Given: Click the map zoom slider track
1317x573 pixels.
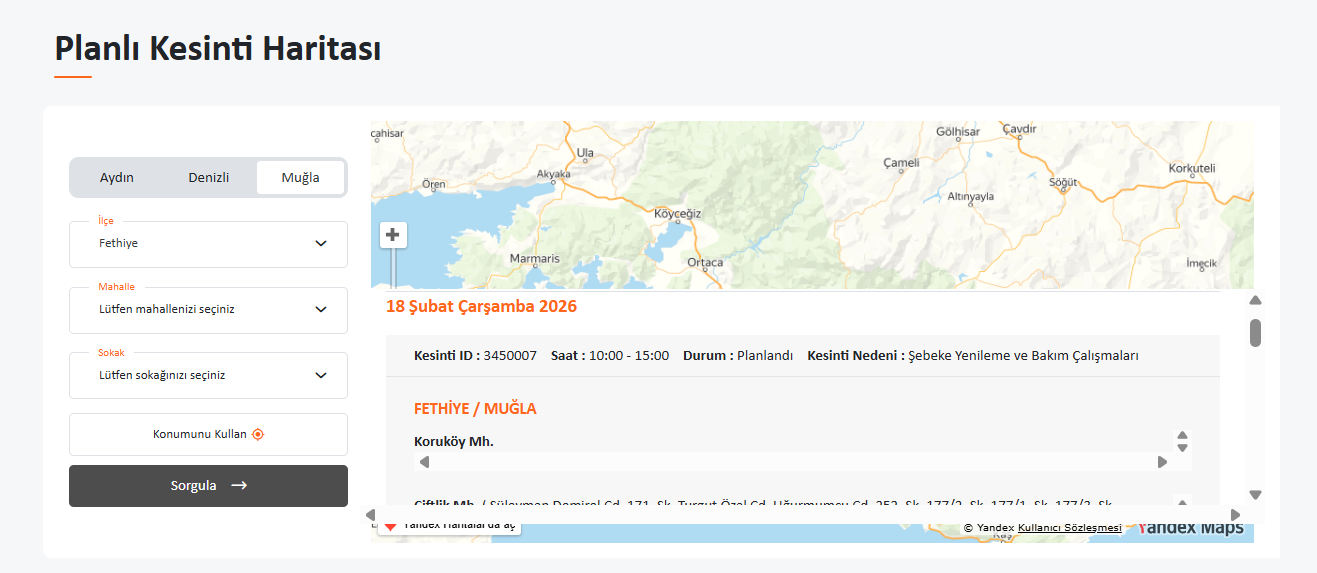Looking at the screenshot, I should click(393, 268).
